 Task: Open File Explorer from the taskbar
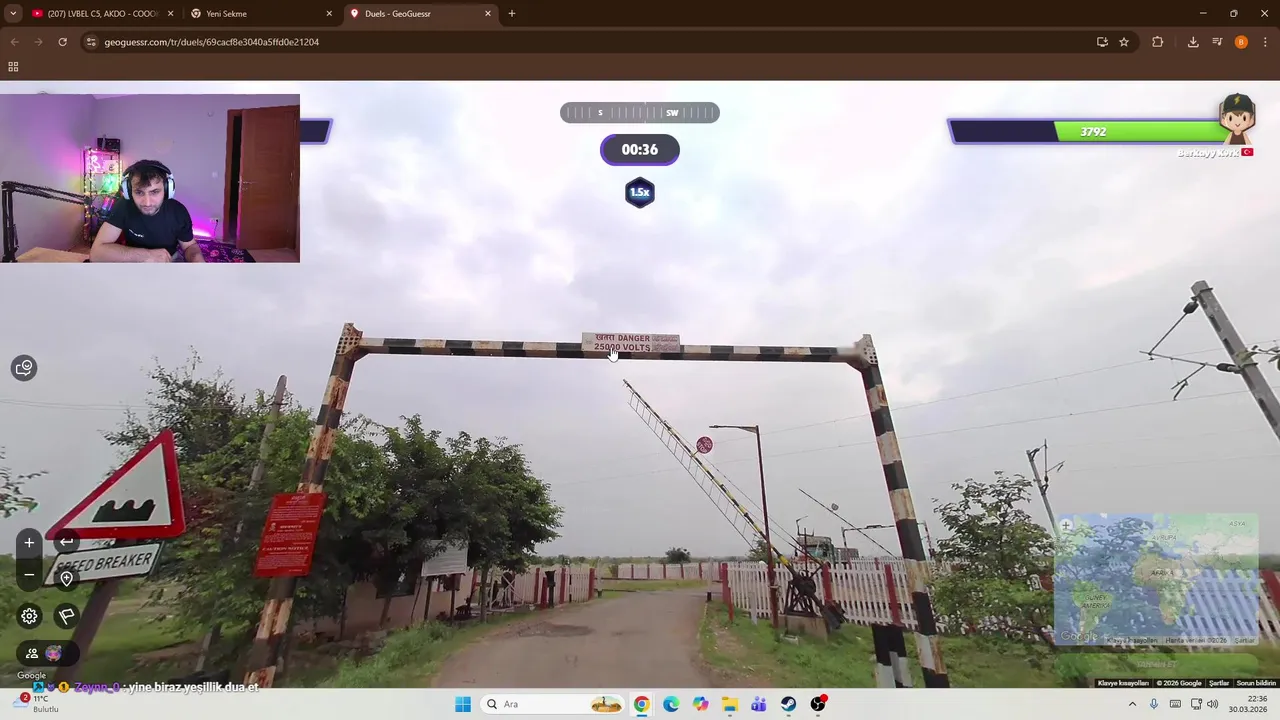729,704
